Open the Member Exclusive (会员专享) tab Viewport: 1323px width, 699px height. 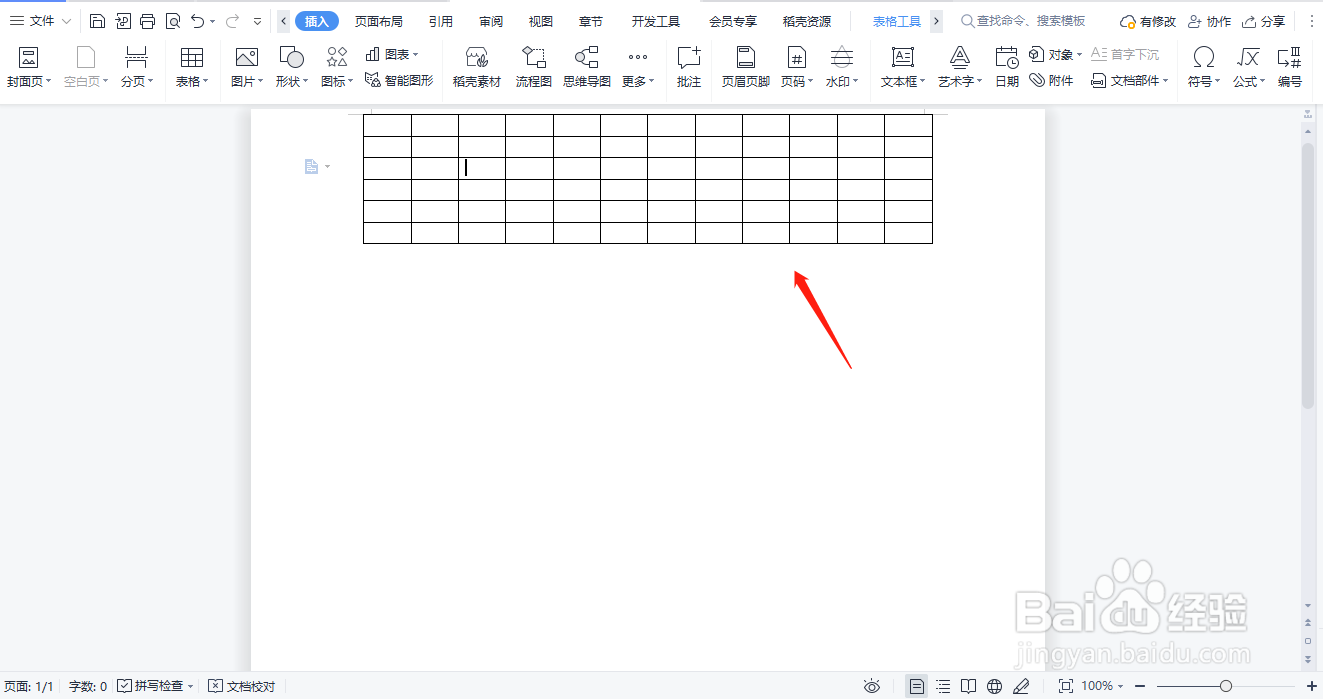(x=733, y=21)
